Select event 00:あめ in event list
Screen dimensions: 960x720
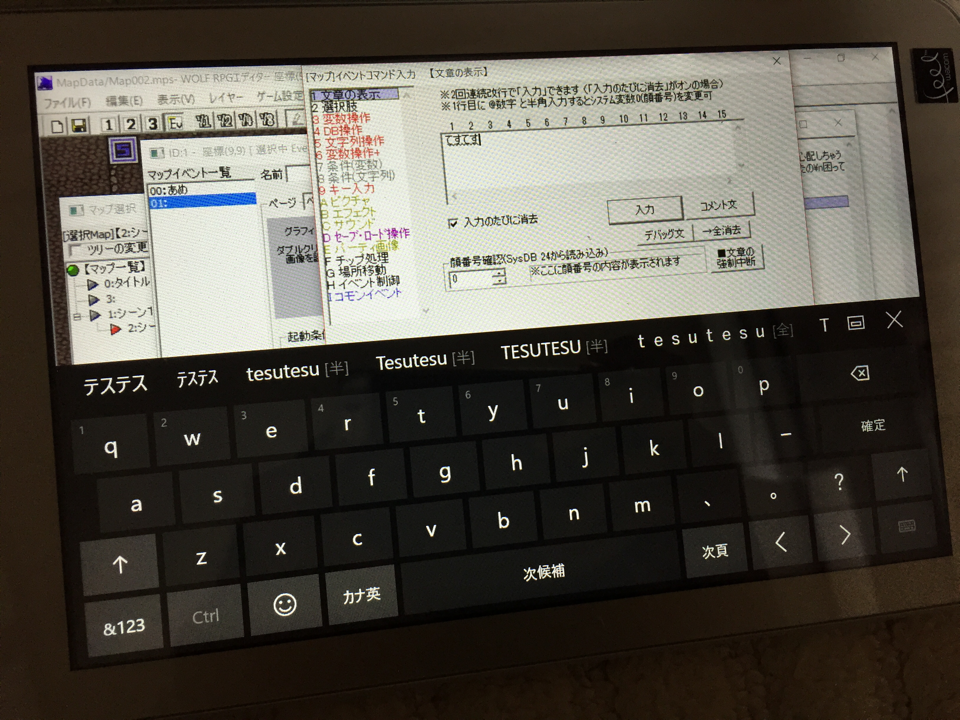pyautogui.click(x=202, y=189)
